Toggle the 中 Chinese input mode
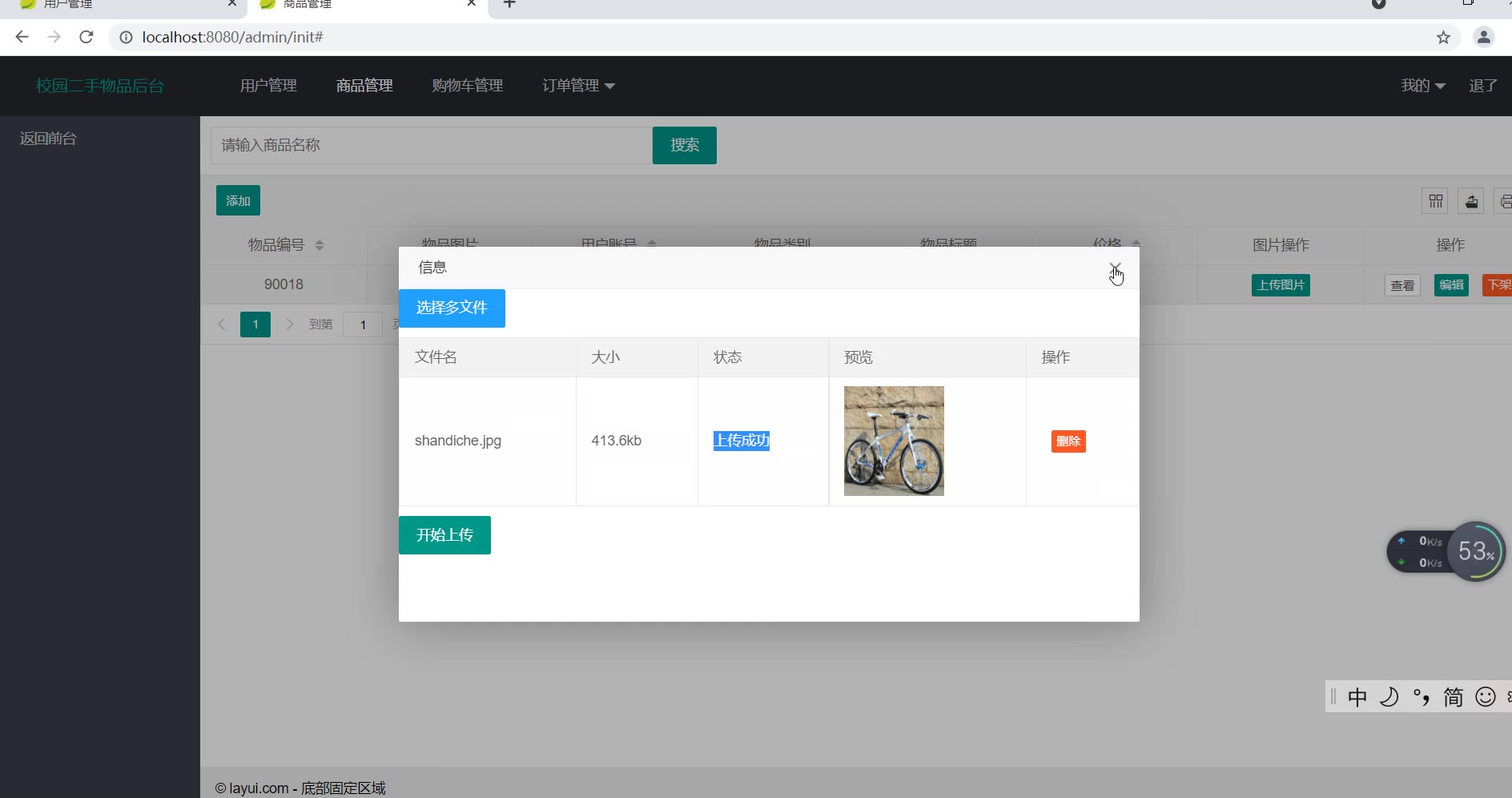The width and height of the screenshot is (1512, 798). (1357, 697)
